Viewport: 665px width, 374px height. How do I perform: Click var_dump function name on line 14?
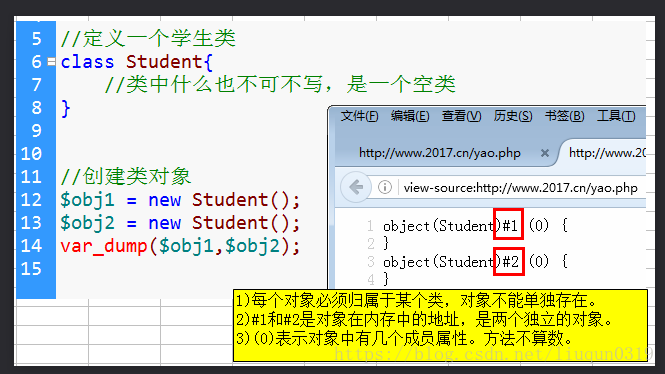pyautogui.click(x=104, y=246)
